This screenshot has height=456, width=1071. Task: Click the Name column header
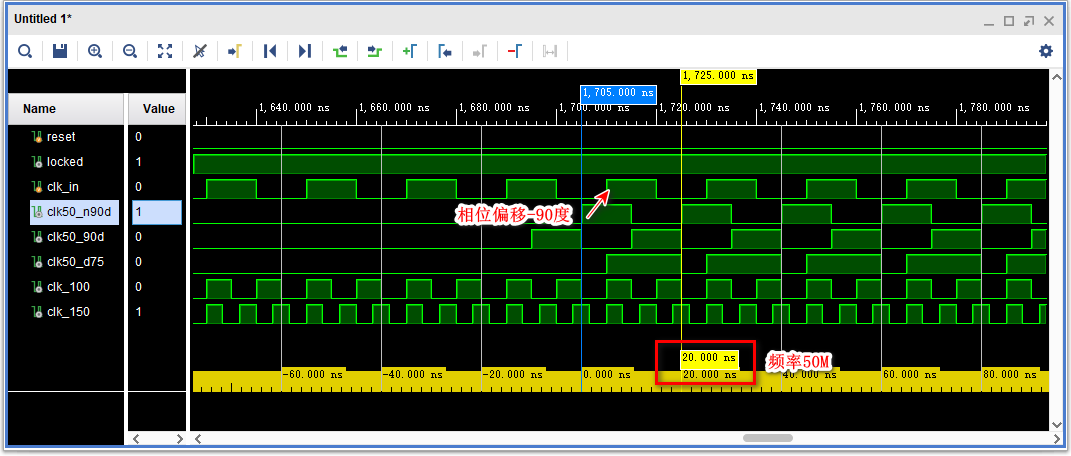40,109
